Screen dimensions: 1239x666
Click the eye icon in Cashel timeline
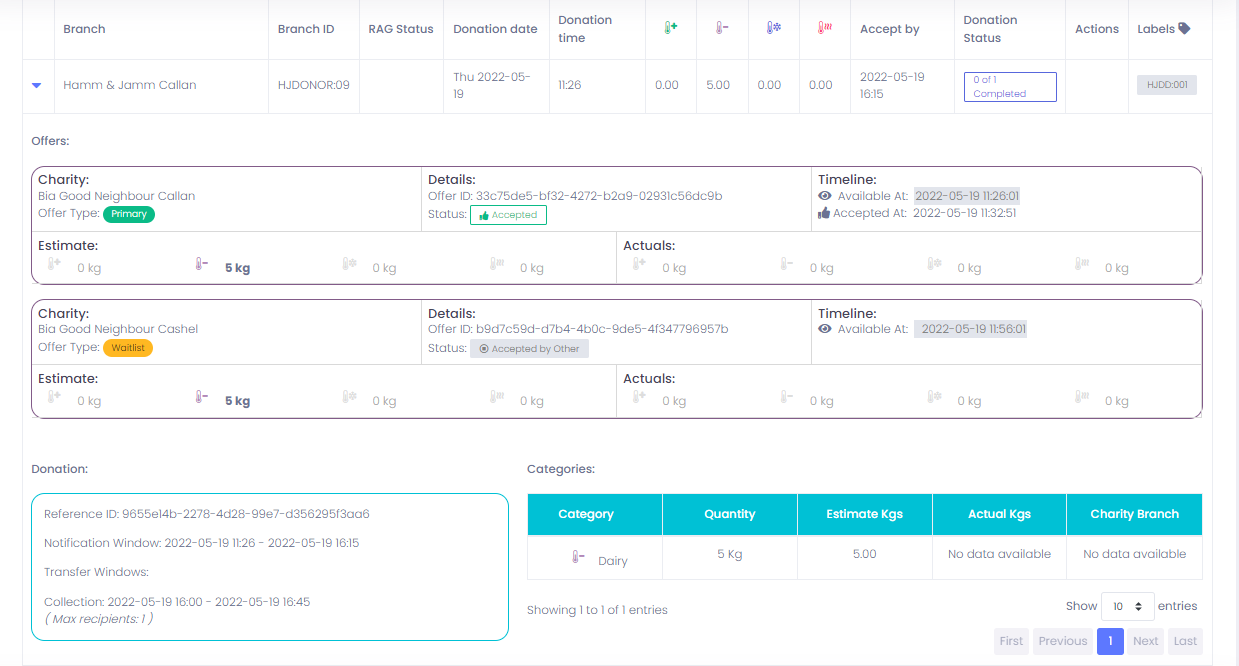coord(825,329)
